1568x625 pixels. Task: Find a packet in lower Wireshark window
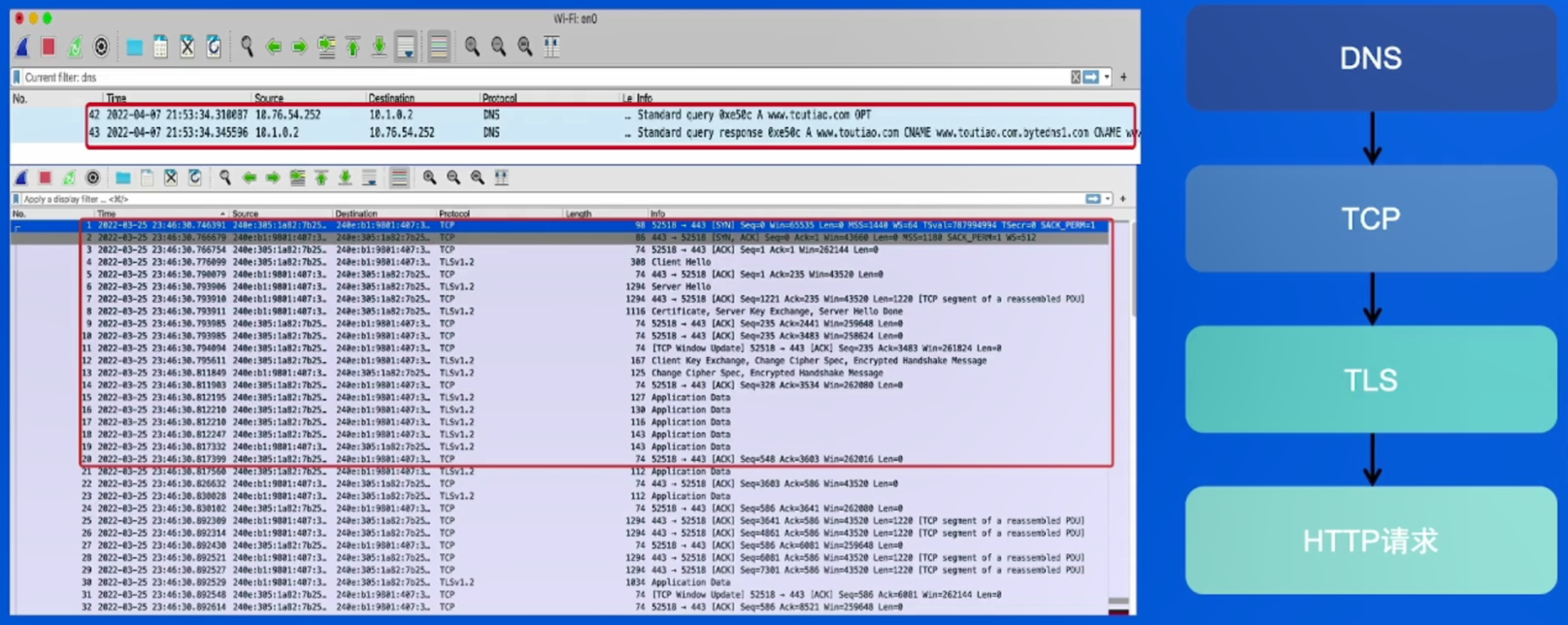tap(225, 178)
